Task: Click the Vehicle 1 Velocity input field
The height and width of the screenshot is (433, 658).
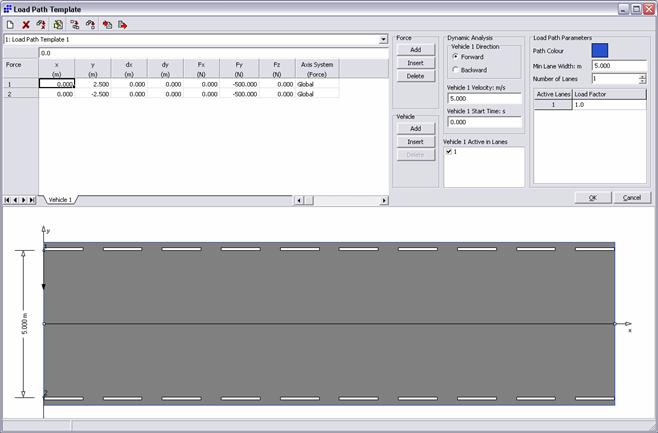Action: click(x=484, y=99)
